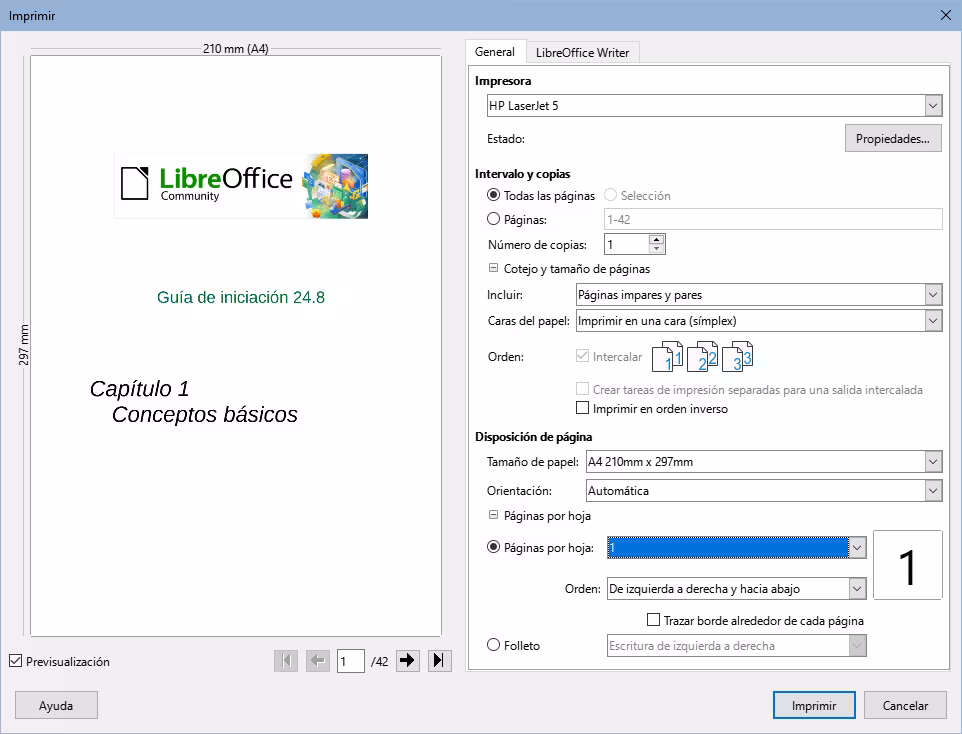
Task: Click the Número de copias input field
Action: click(x=626, y=244)
